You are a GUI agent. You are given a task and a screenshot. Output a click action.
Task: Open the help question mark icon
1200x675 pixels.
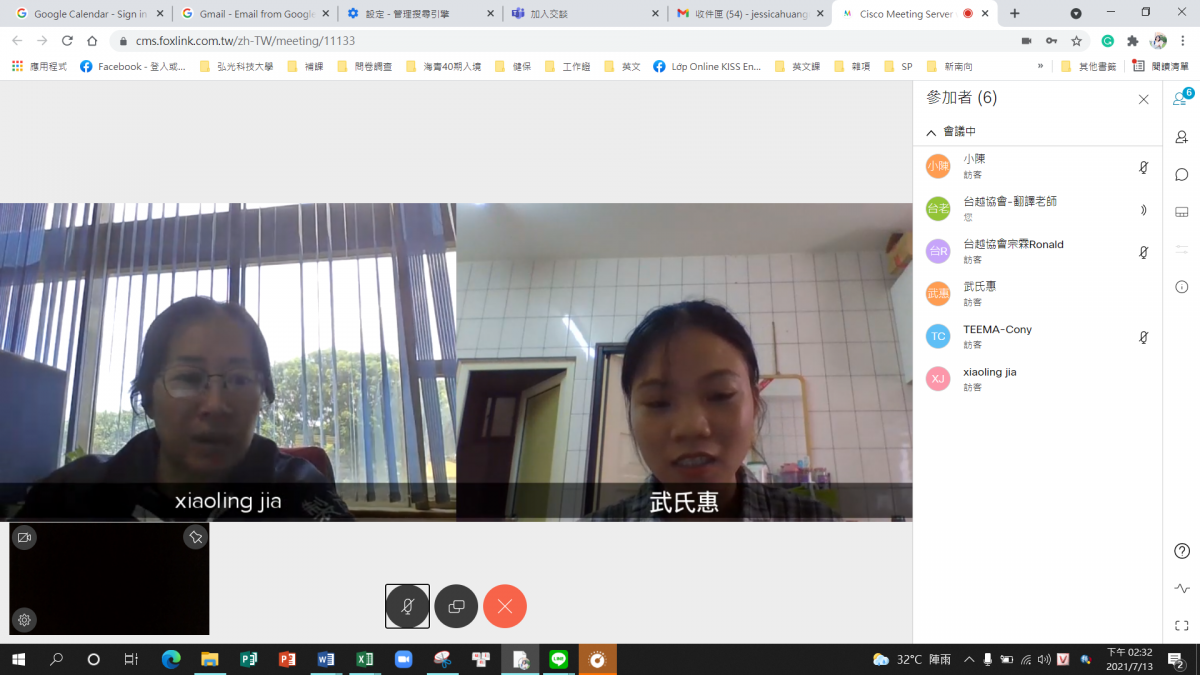(1181, 551)
